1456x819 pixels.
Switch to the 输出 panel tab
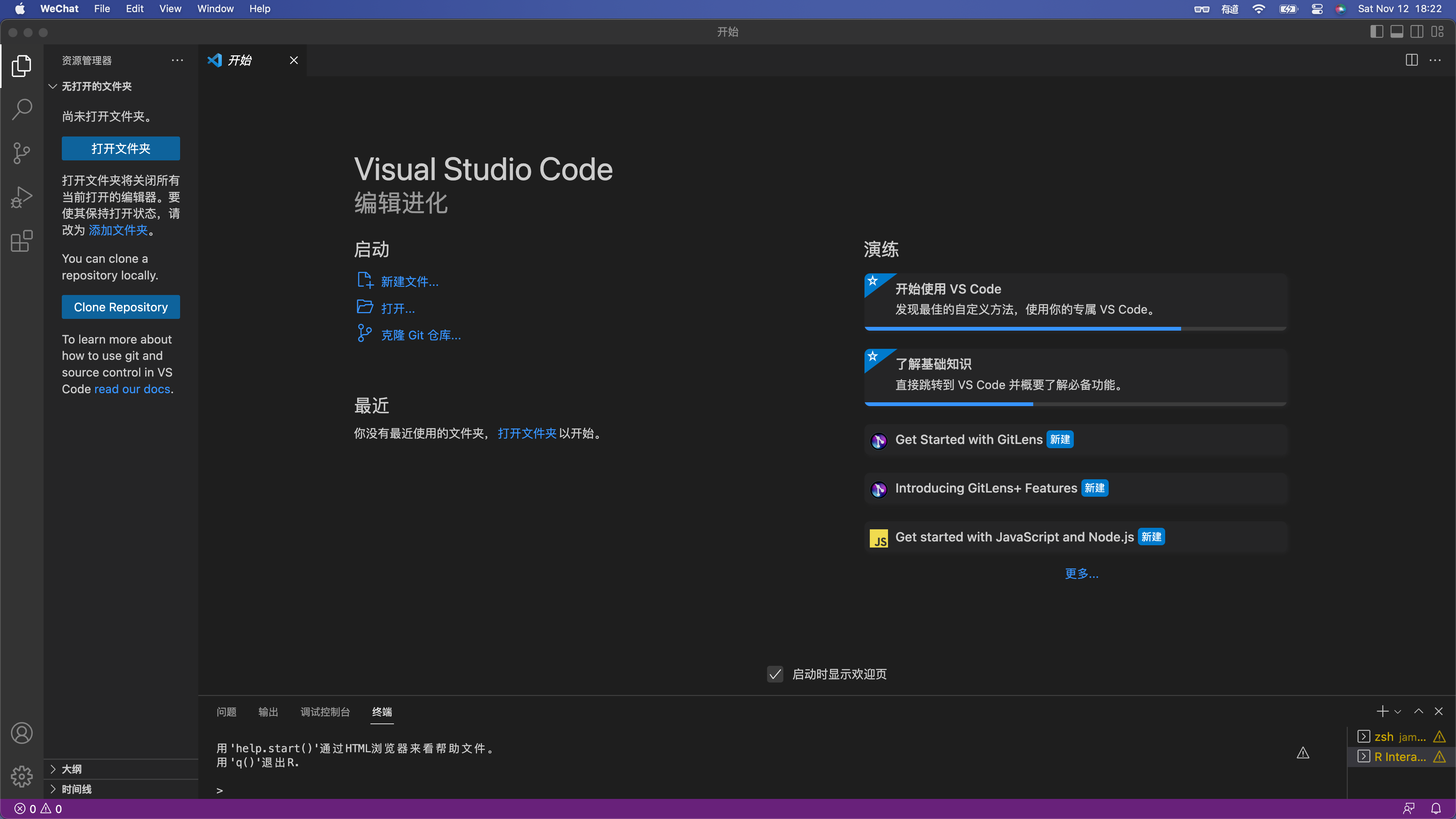point(268,712)
